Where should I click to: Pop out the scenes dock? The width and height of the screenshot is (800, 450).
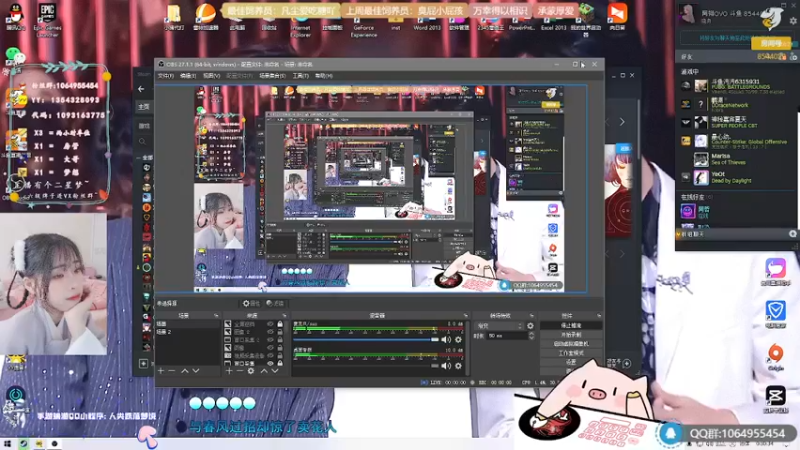pos(216,316)
